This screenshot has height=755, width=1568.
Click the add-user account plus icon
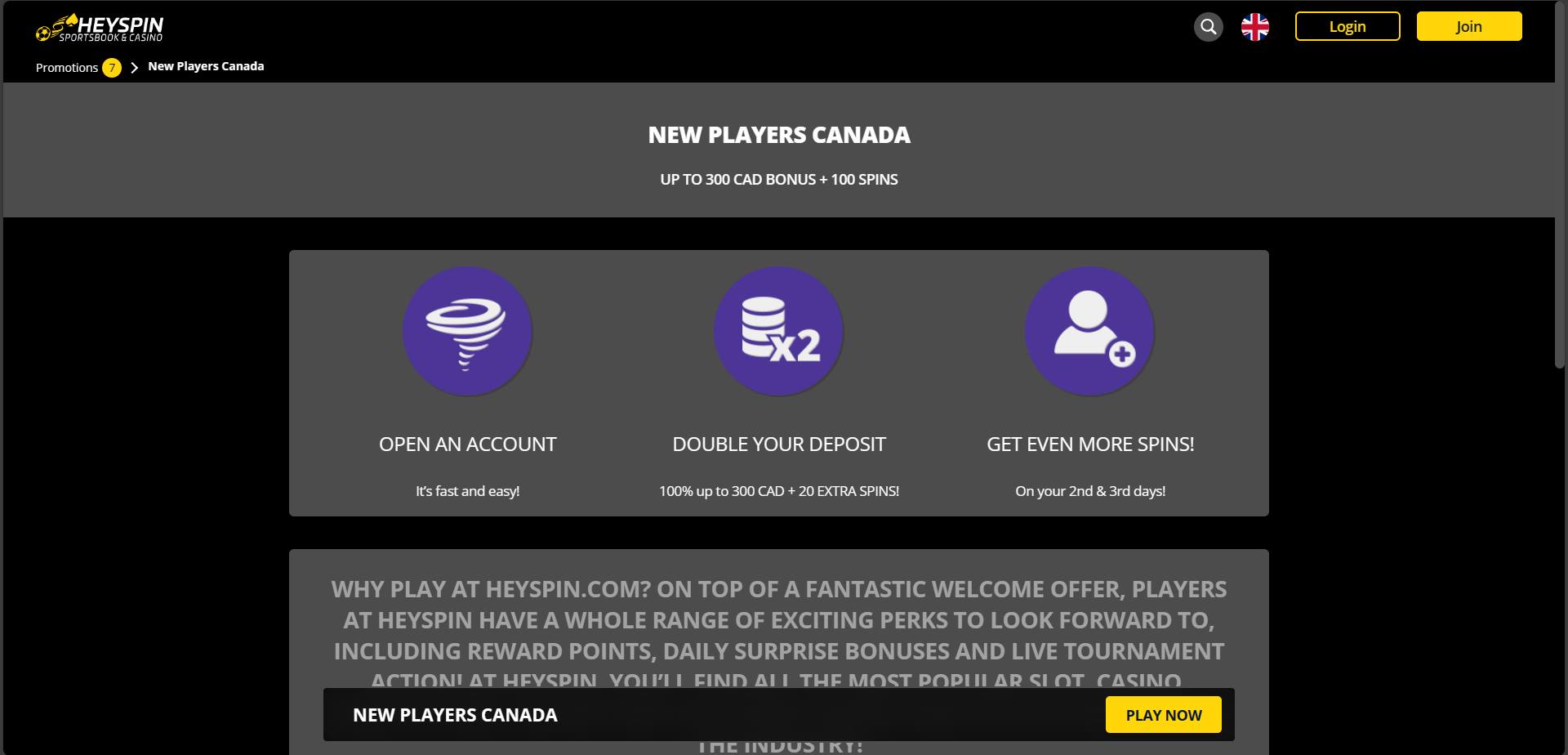click(1089, 331)
